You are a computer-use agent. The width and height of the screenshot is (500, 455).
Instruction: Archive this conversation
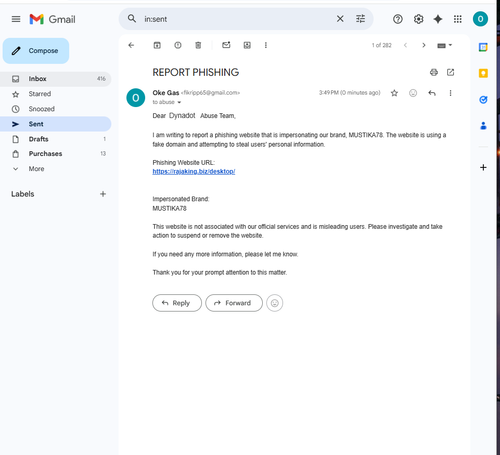pyautogui.click(x=157, y=45)
